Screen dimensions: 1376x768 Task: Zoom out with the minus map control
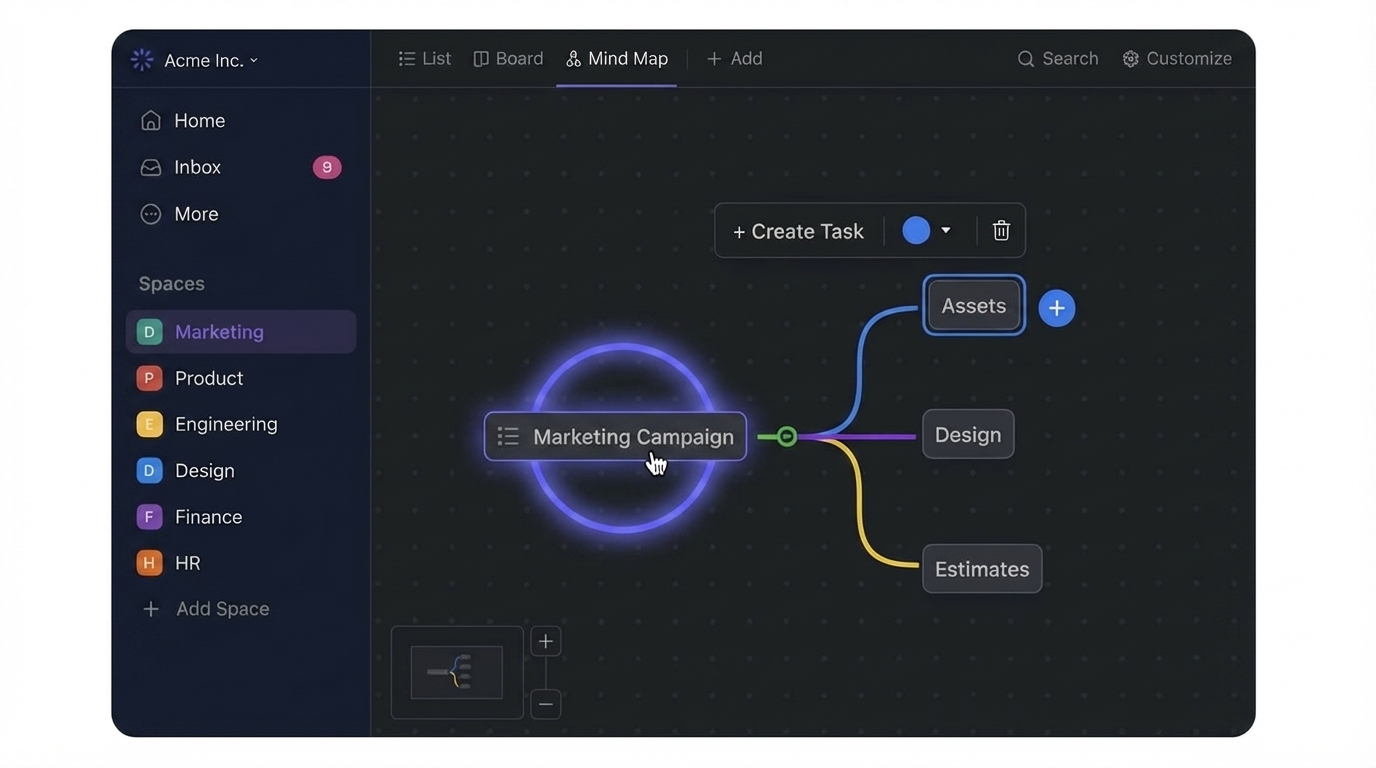[x=546, y=704]
